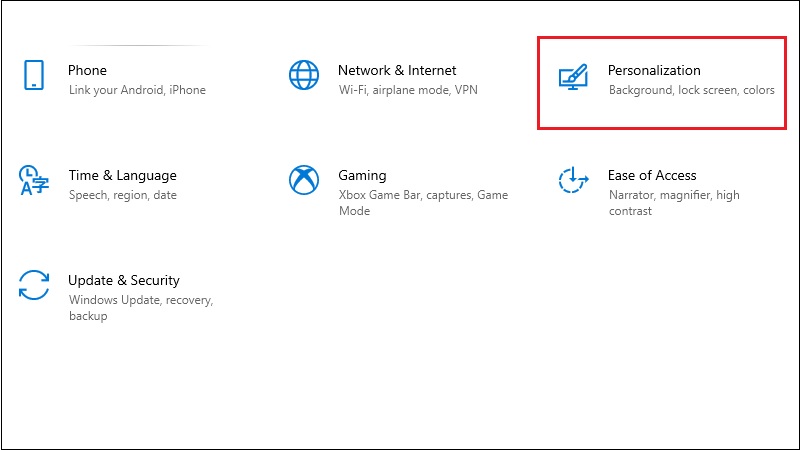Click the Network & Internet globe icon

click(x=304, y=75)
